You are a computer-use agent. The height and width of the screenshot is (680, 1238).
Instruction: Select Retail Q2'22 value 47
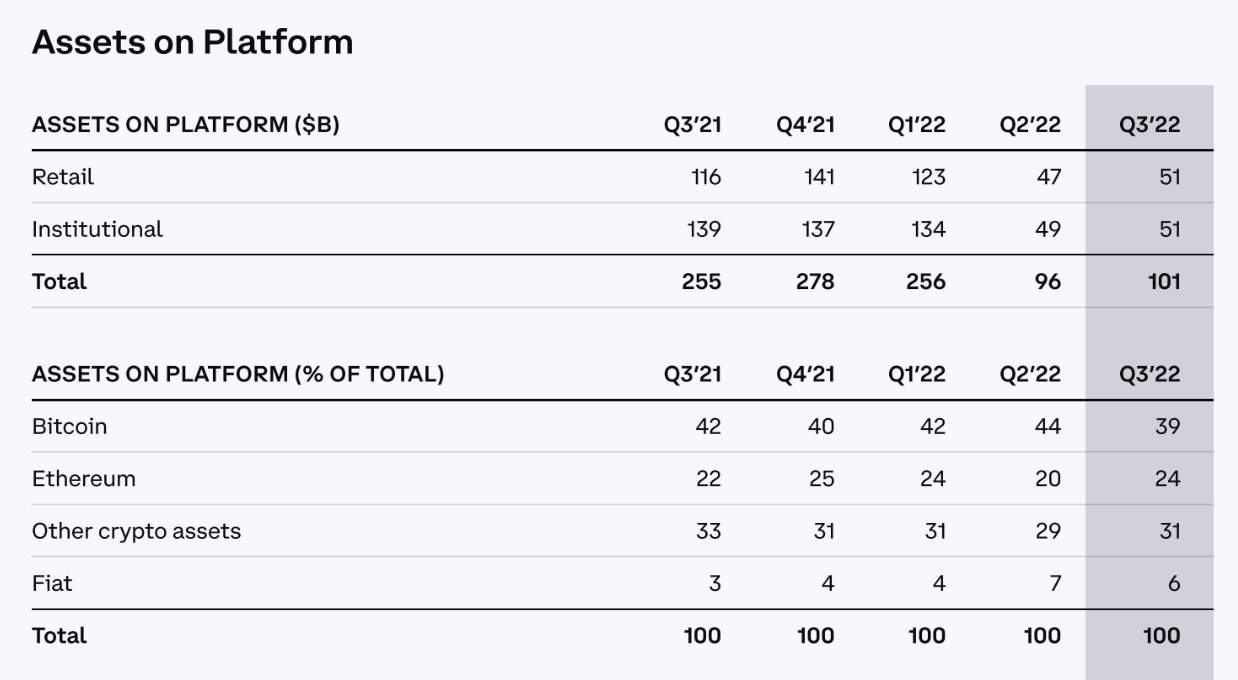(1048, 177)
